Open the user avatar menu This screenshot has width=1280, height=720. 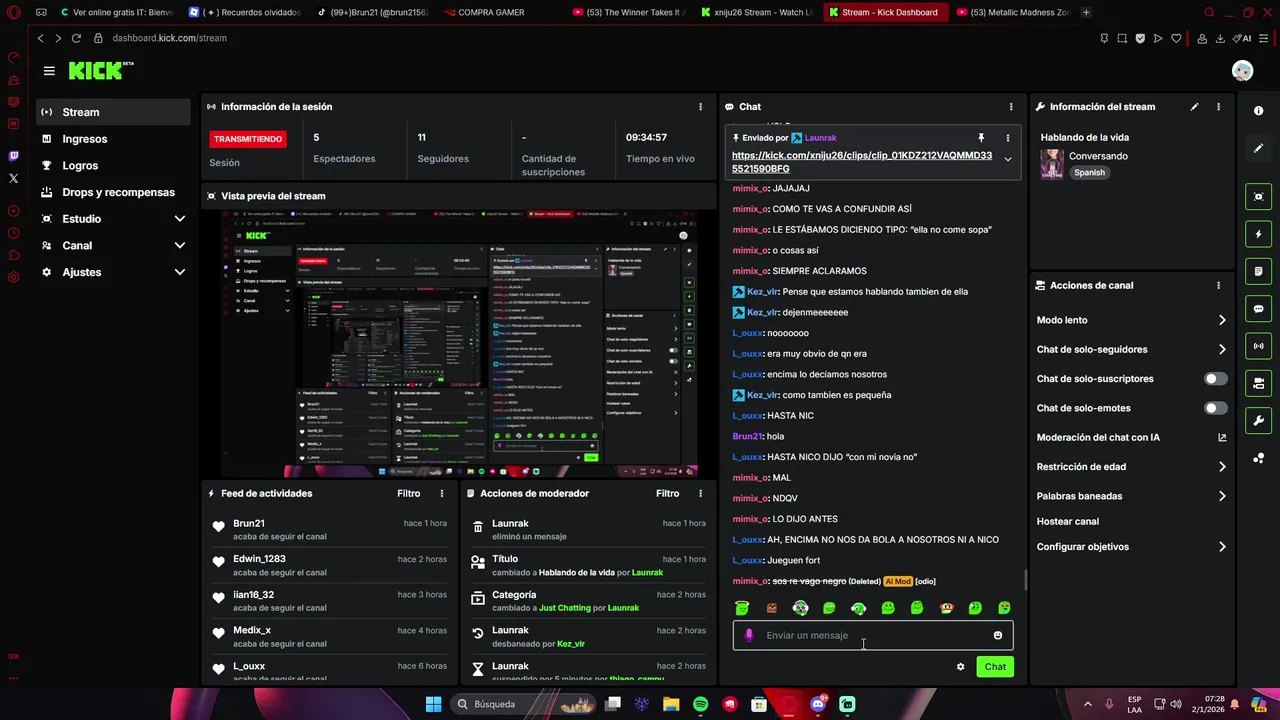click(1242, 71)
